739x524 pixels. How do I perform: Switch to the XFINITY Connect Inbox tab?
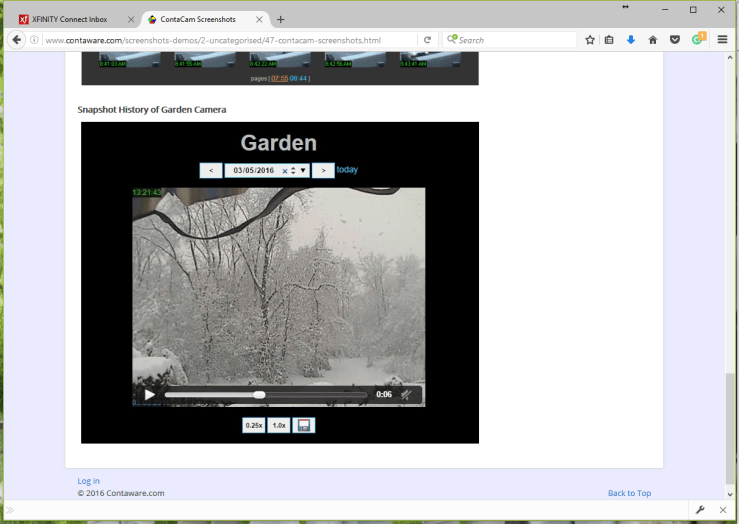(69, 19)
